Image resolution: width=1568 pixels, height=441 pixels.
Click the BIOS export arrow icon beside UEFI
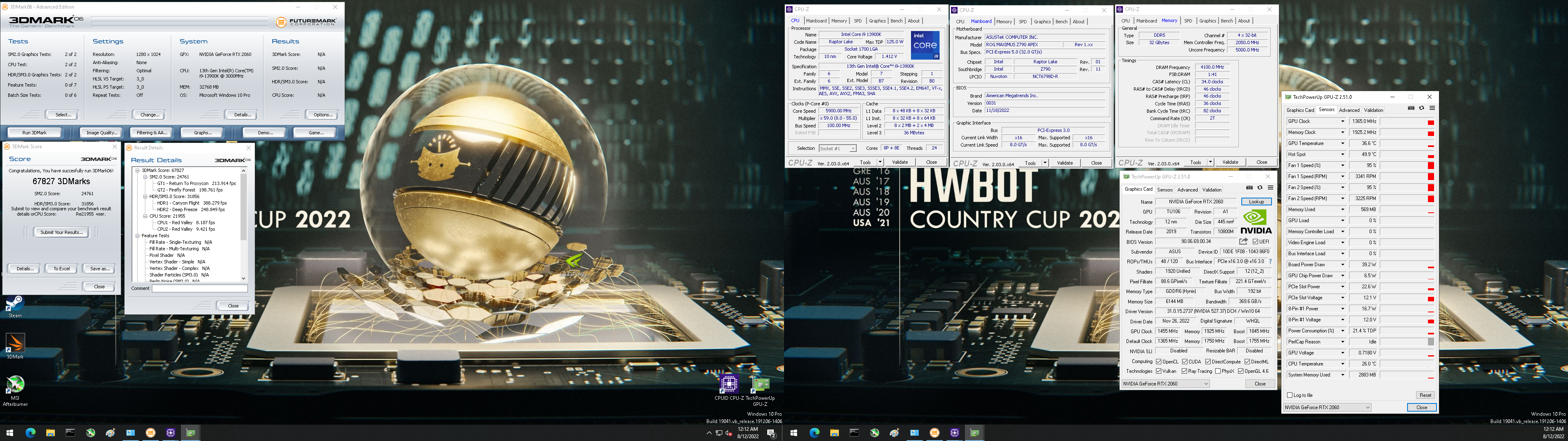click(1243, 241)
